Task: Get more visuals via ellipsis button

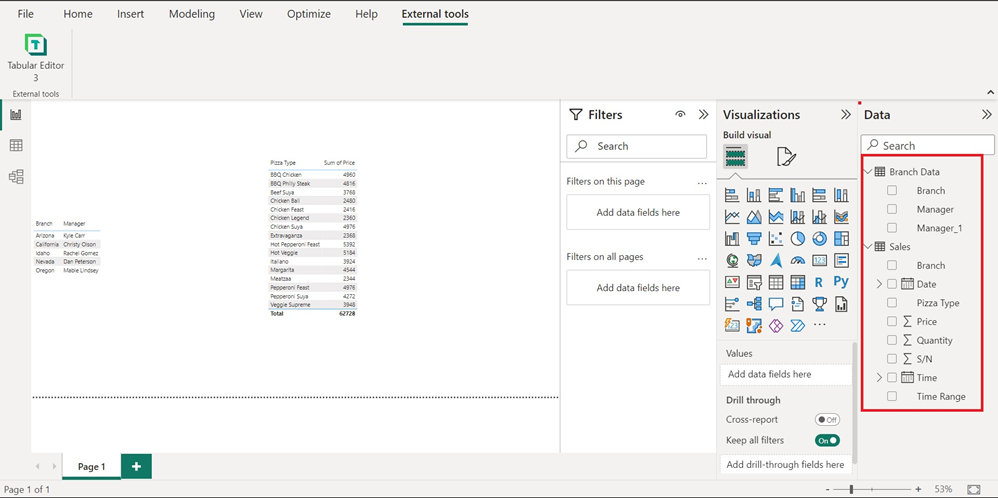Action: [x=820, y=325]
